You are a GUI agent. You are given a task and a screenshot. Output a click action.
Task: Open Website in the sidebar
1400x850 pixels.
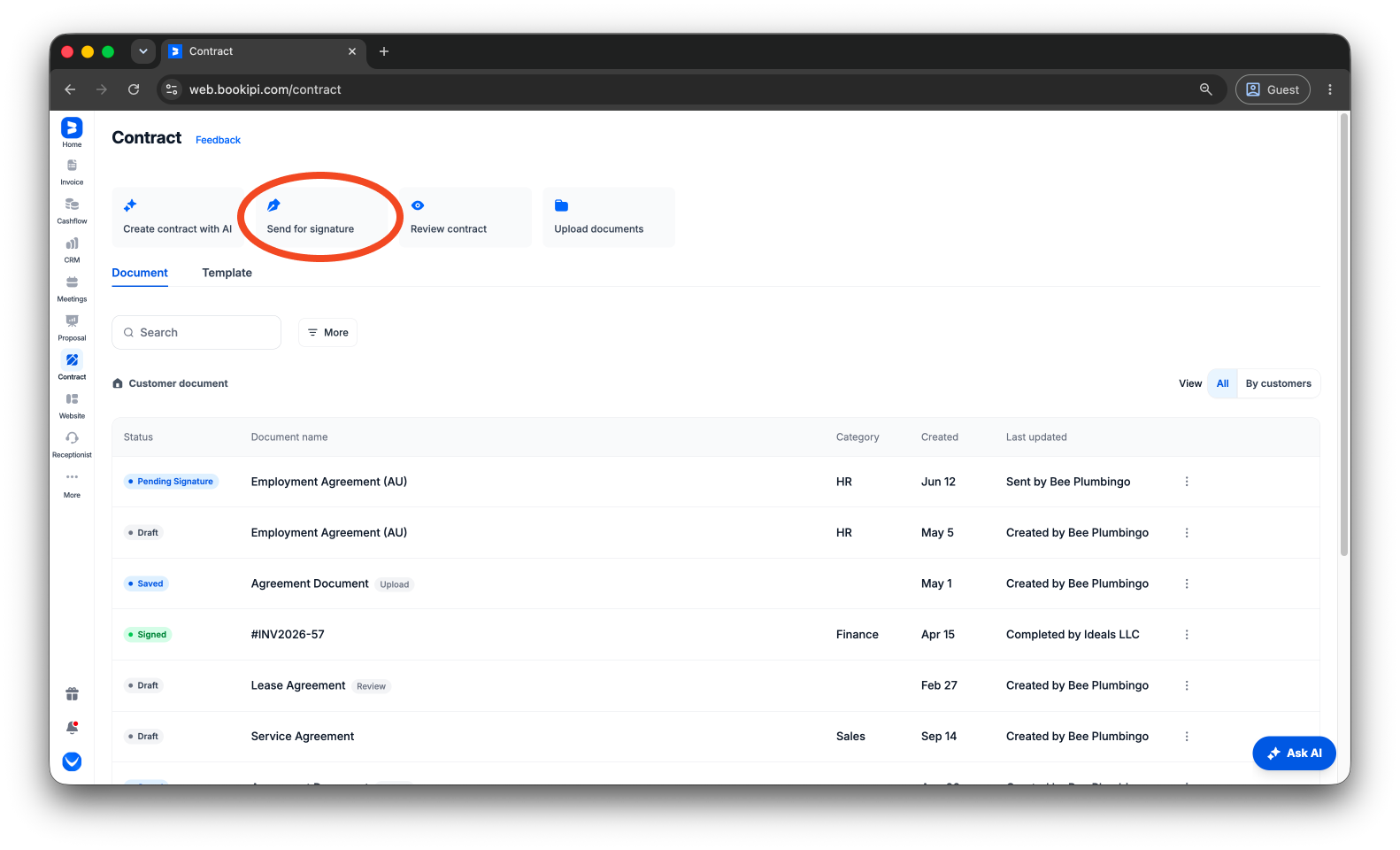coord(72,406)
